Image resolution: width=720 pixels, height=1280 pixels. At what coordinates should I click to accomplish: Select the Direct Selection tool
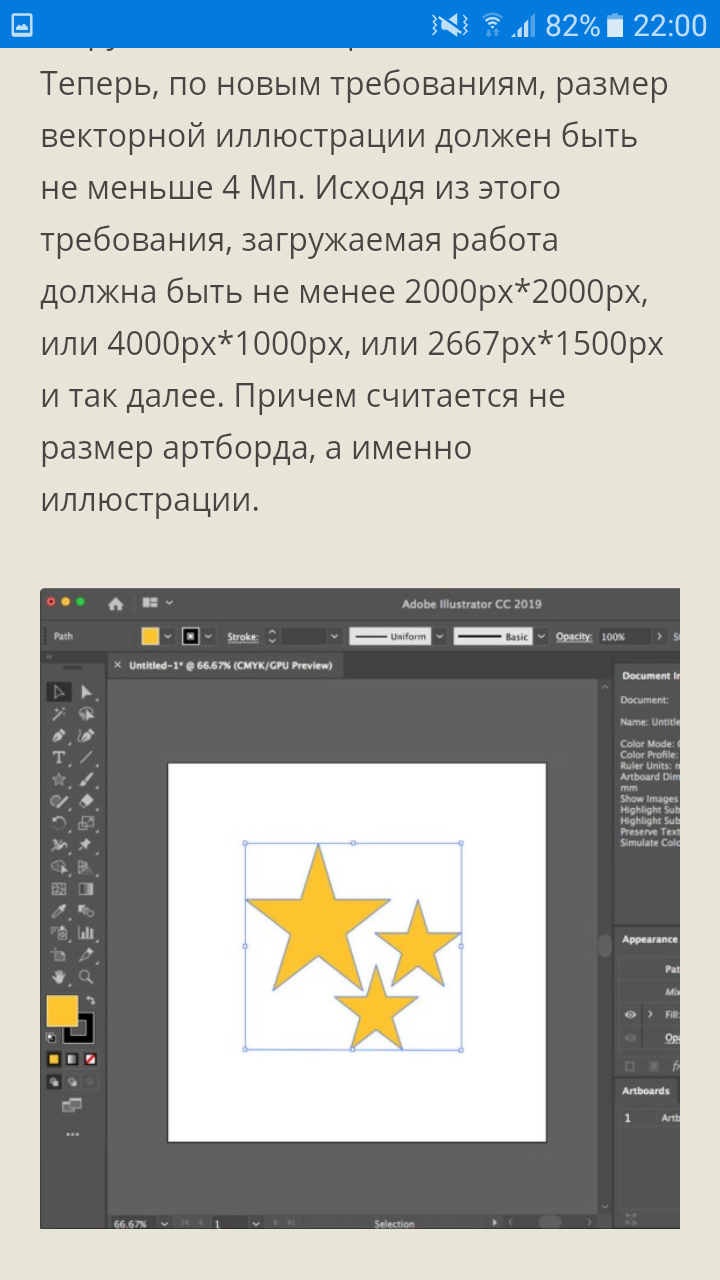click(x=87, y=692)
